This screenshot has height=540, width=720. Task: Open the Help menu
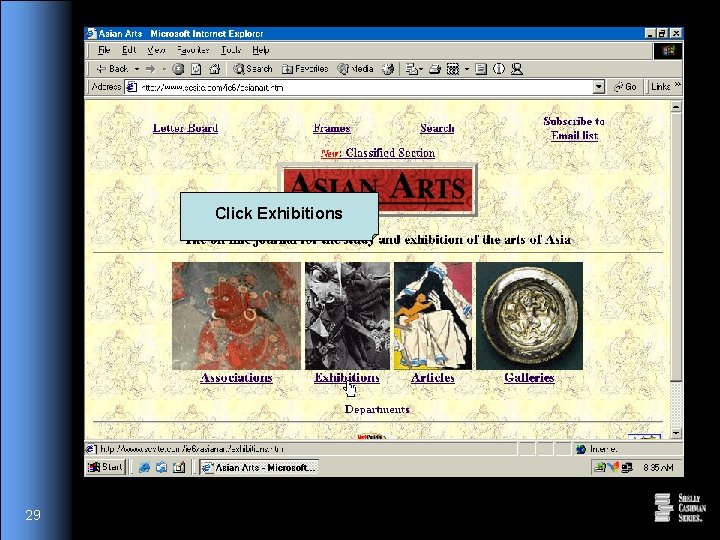(260, 50)
